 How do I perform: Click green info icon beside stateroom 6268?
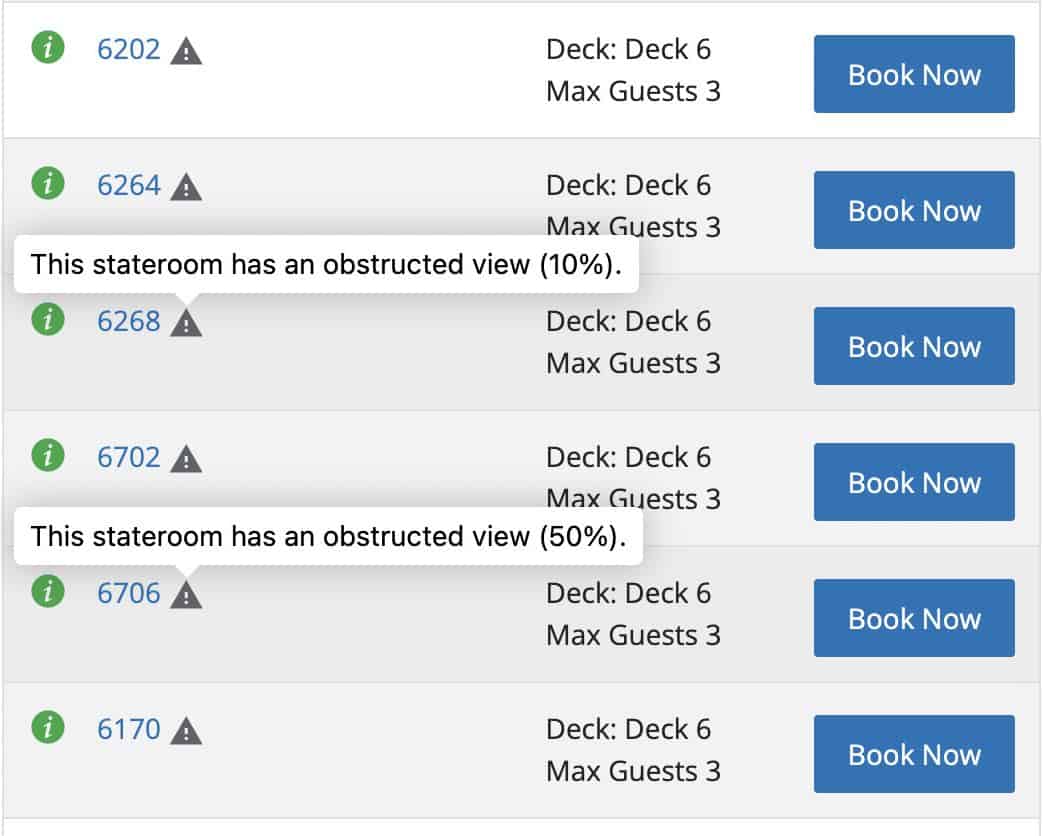pyautogui.click(x=48, y=319)
